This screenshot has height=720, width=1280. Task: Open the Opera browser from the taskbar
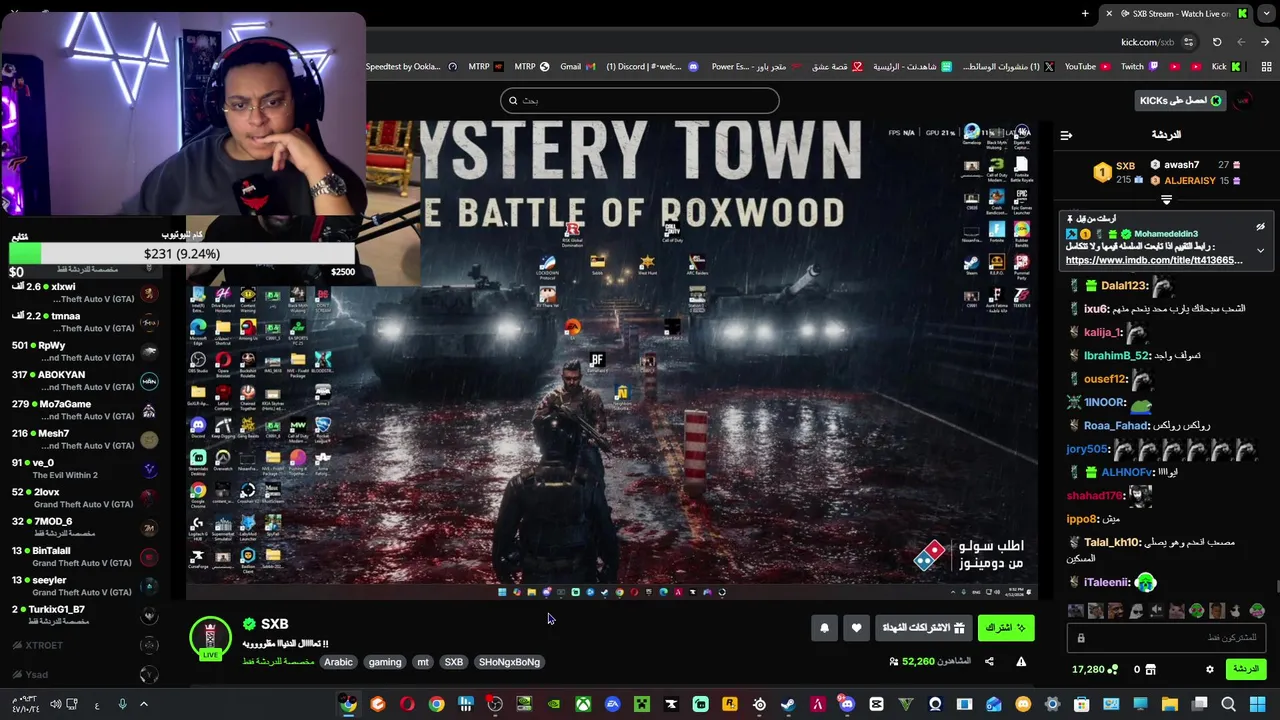(407, 704)
